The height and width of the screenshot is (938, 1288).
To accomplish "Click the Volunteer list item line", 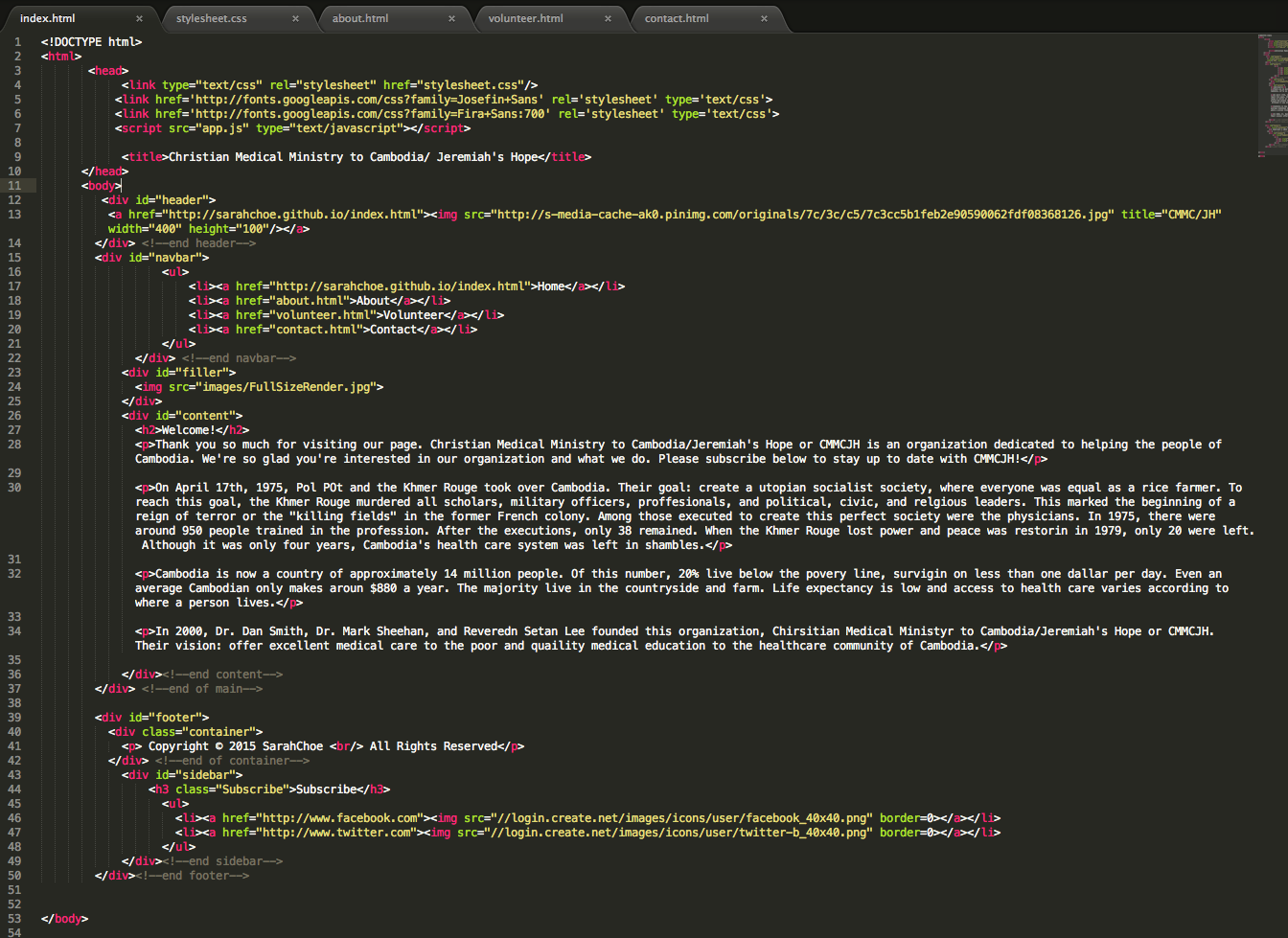I will point(346,315).
